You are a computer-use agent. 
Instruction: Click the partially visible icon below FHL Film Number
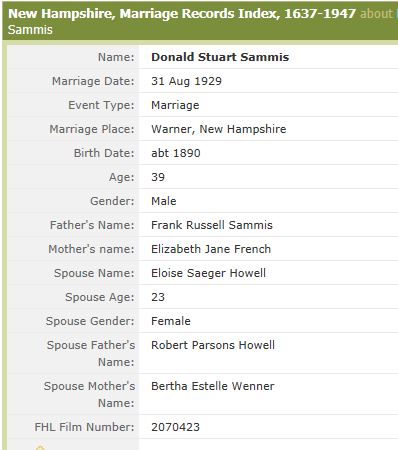tap(40, 447)
